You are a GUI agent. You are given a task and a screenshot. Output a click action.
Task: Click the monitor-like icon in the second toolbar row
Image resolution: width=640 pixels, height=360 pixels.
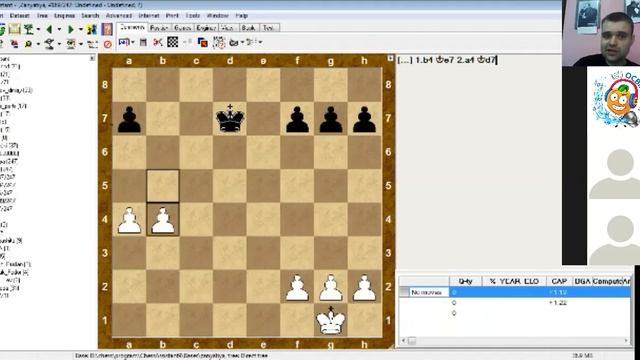(x=71, y=44)
